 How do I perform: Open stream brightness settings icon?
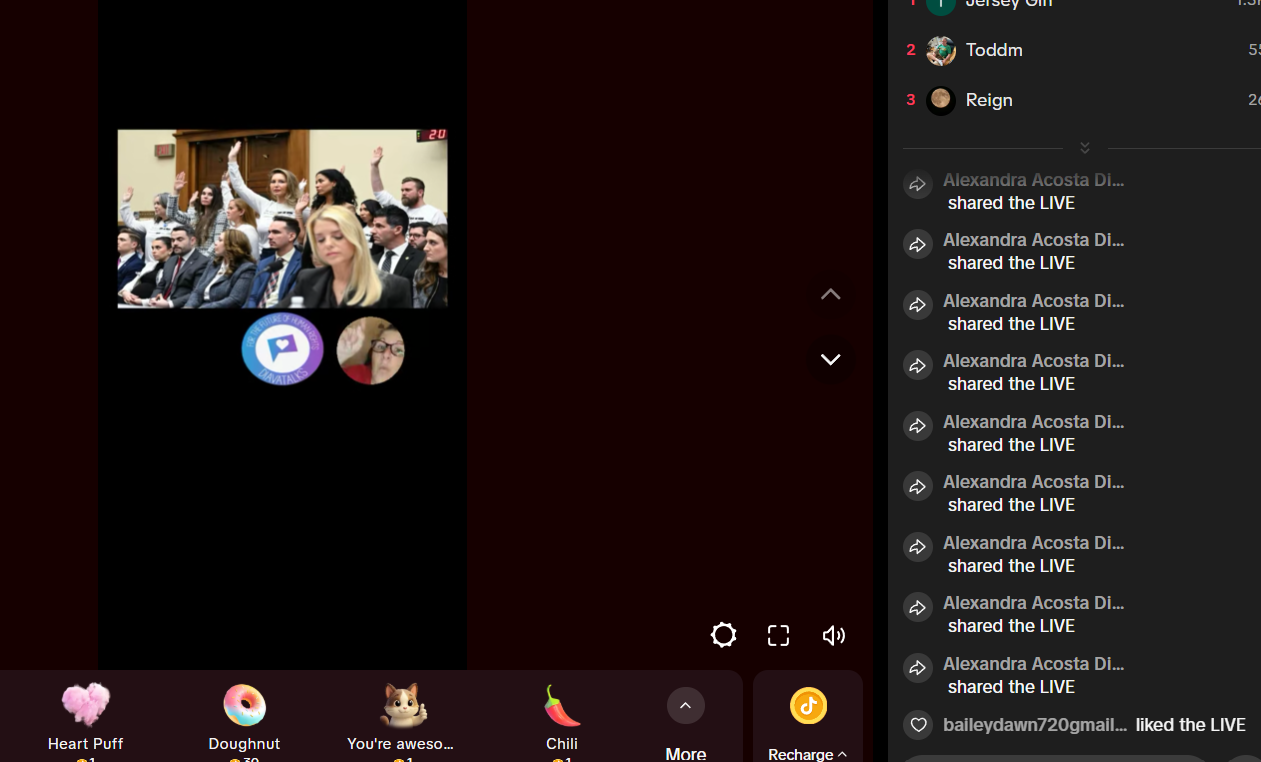(723, 635)
